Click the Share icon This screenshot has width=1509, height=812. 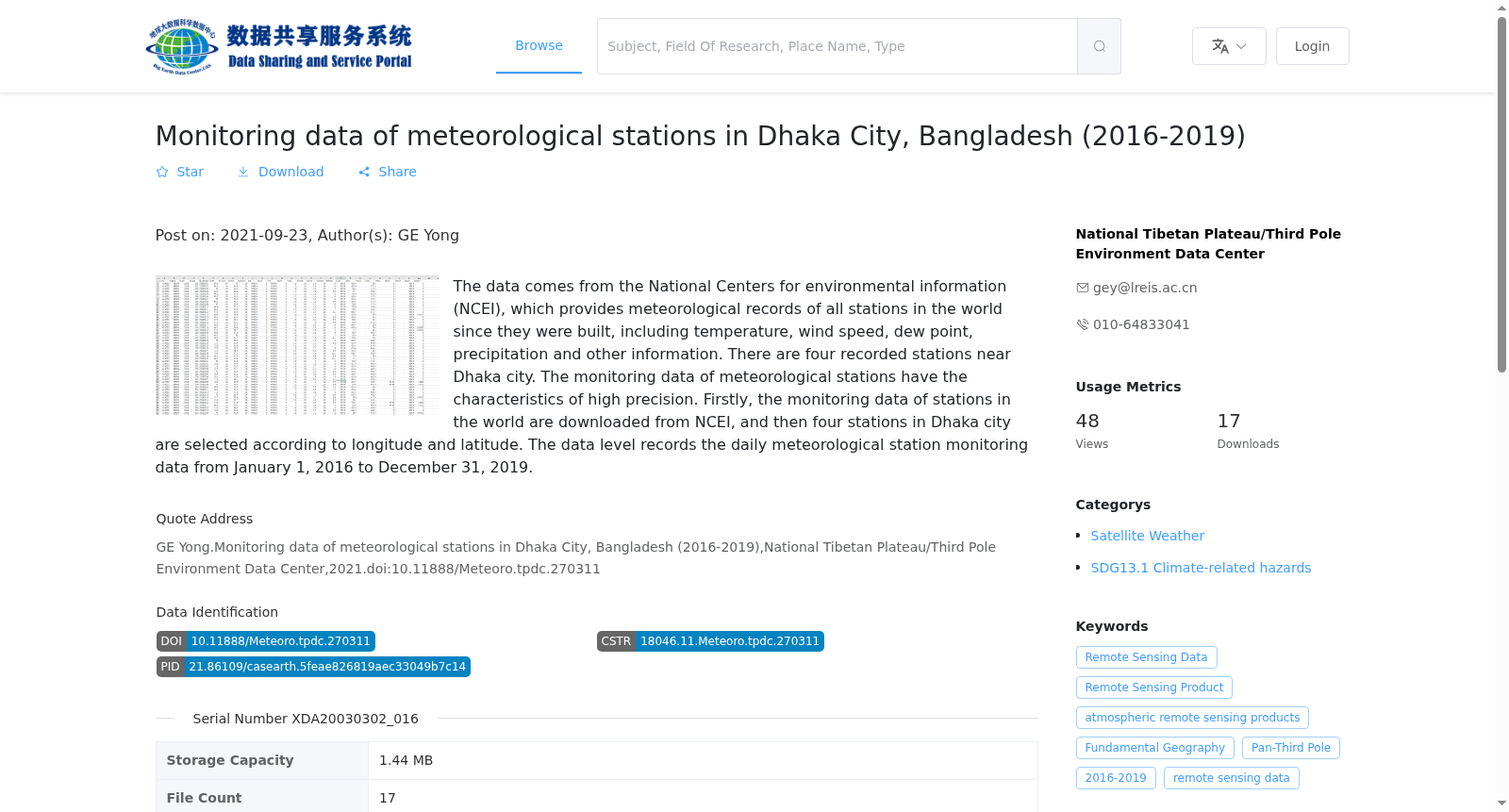click(364, 172)
